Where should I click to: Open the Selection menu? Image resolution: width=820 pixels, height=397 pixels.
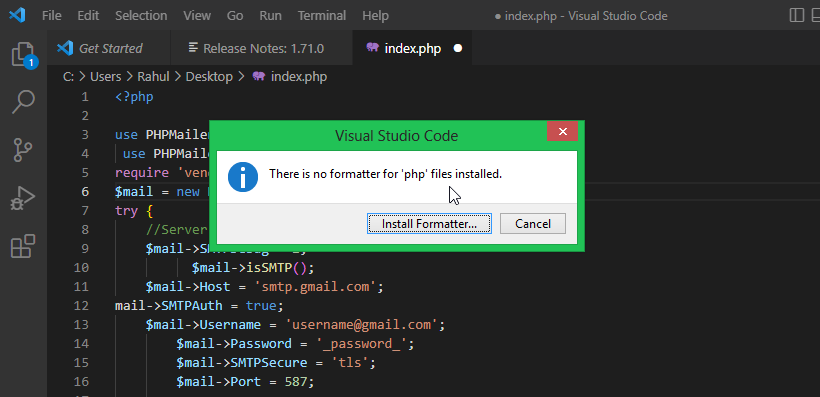click(141, 16)
